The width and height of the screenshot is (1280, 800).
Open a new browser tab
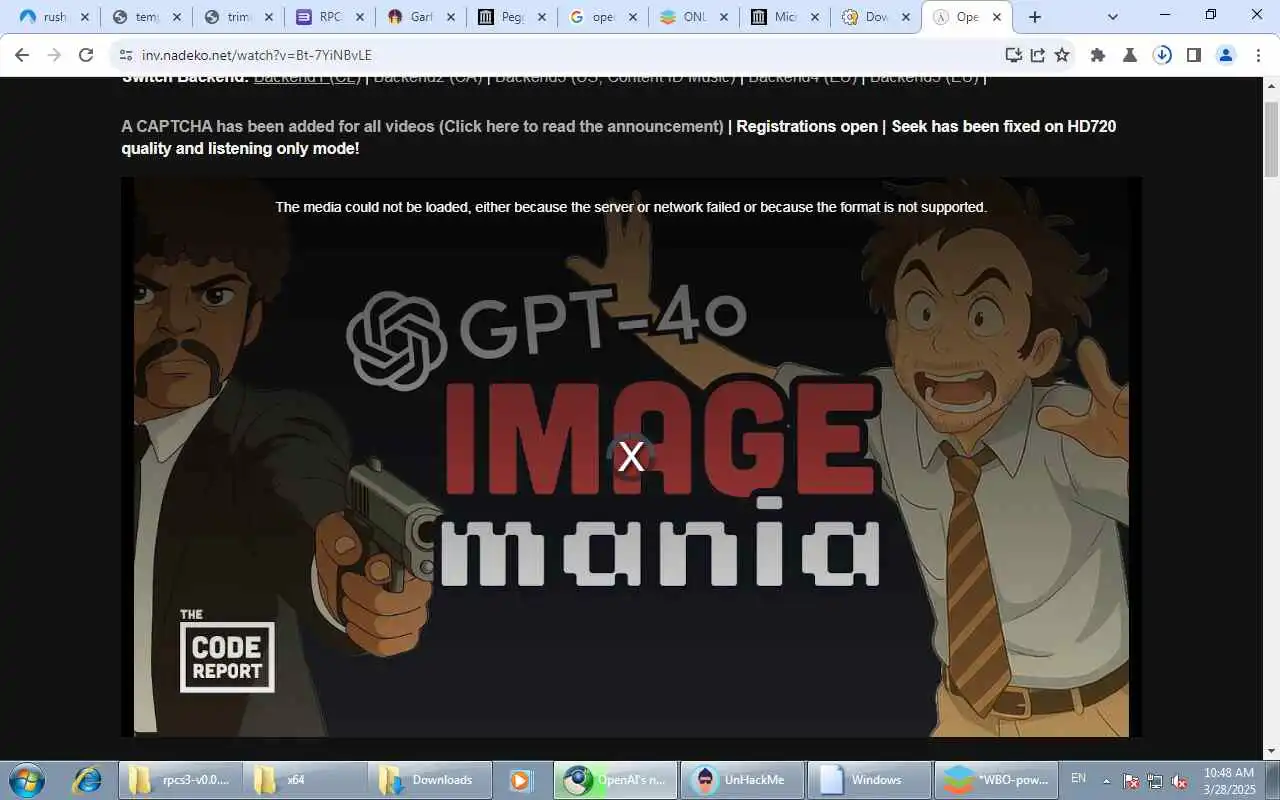(1035, 17)
